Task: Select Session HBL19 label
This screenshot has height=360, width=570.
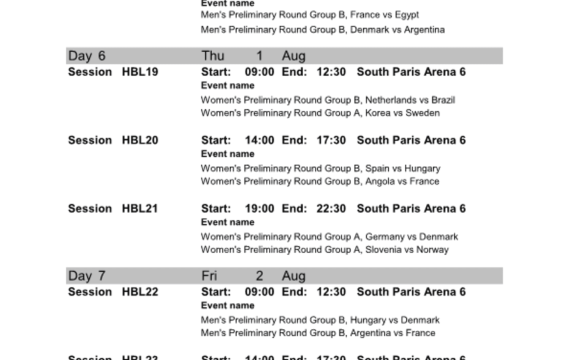Action: coord(113,72)
